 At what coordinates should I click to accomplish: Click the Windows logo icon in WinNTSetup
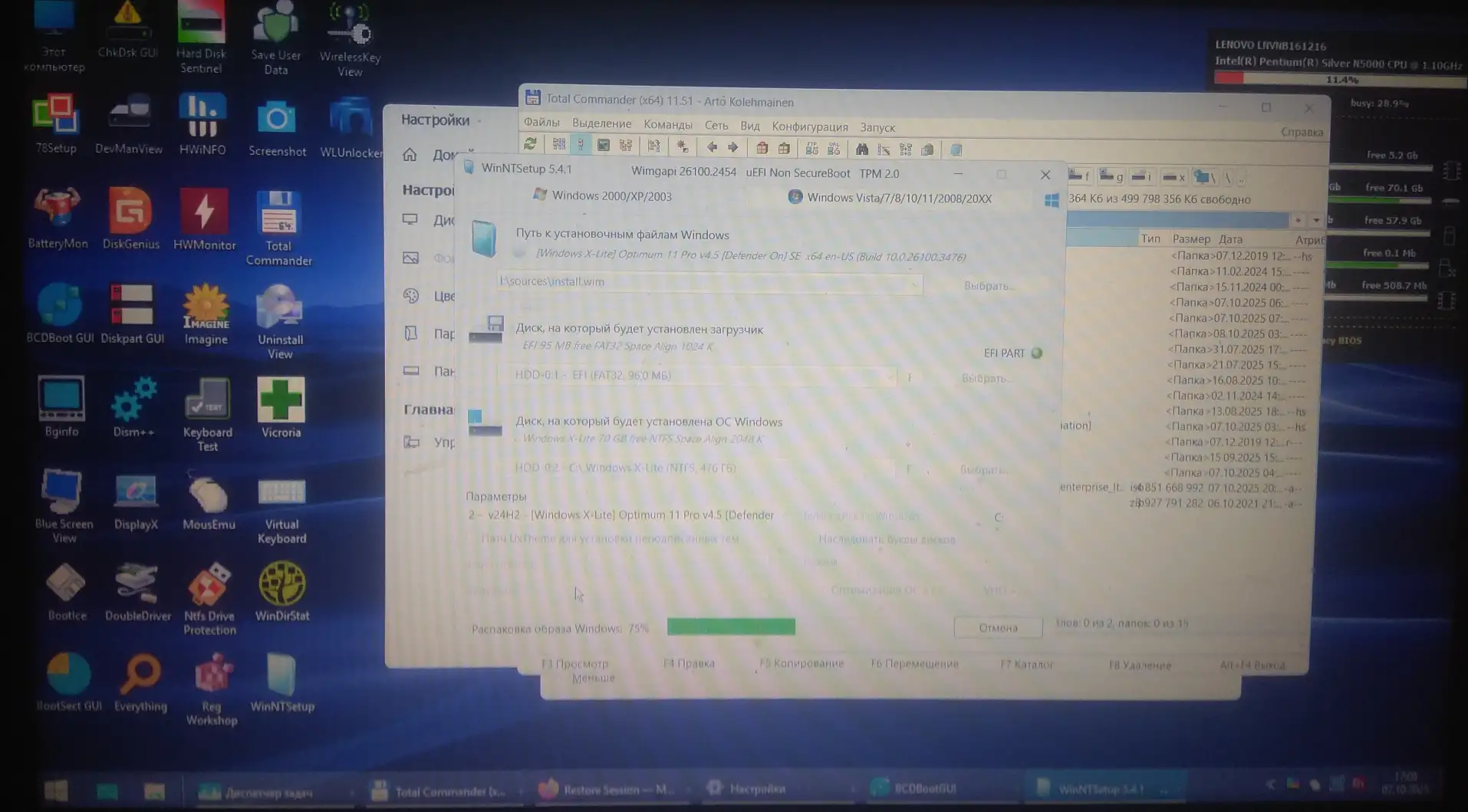[1052, 200]
